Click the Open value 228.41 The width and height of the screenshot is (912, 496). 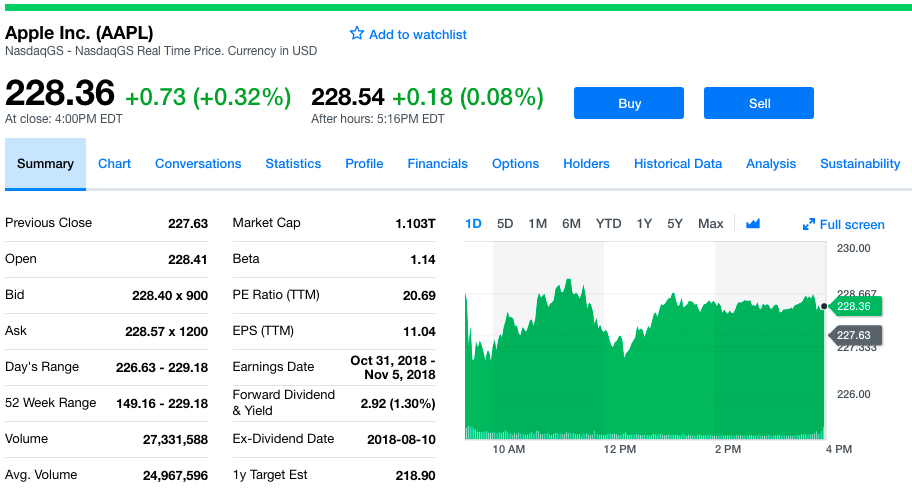pyautogui.click(x=188, y=260)
